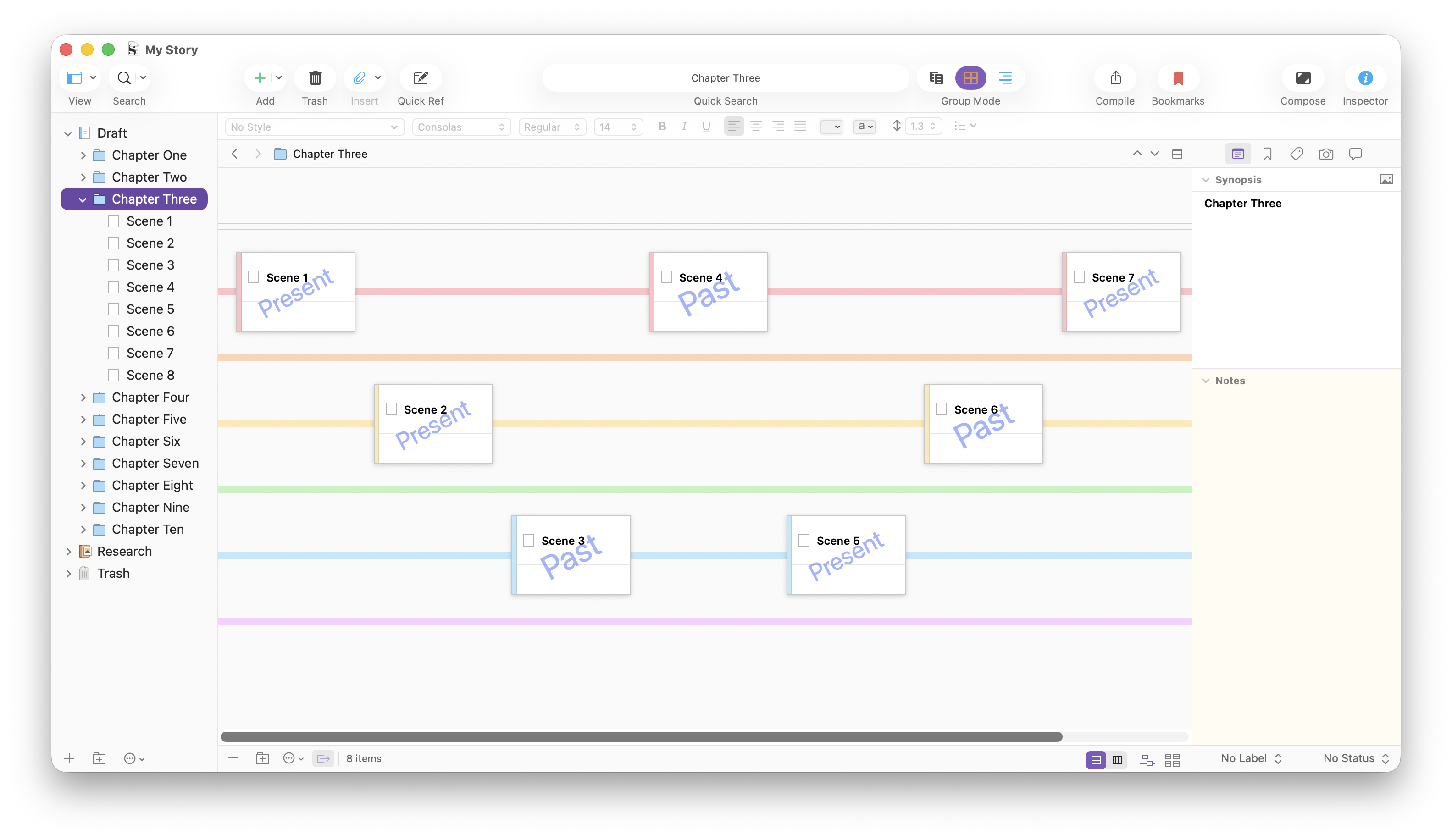Open the Snapshots camera tab in inspector
1452x840 pixels.
[x=1325, y=154]
